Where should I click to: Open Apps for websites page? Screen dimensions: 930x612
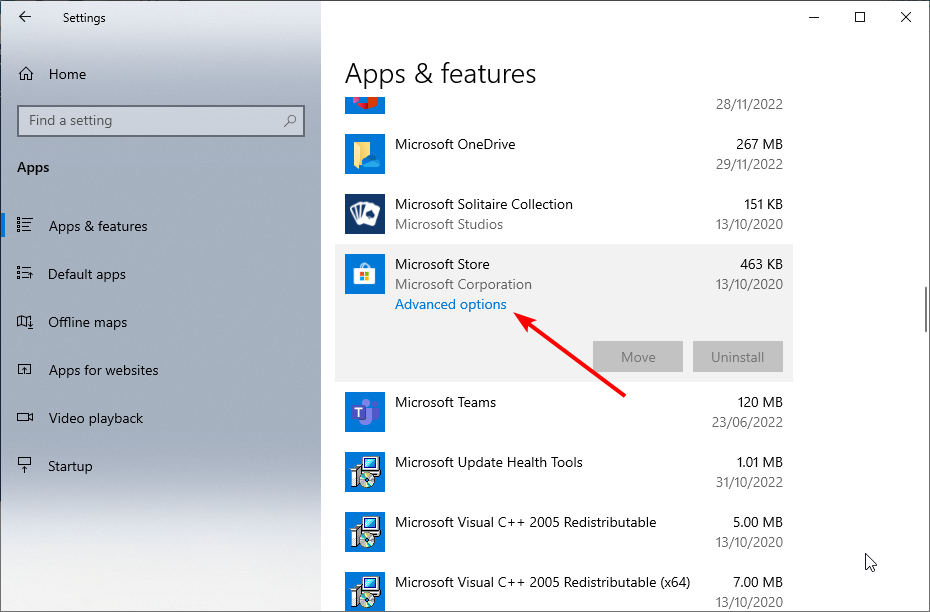[103, 370]
